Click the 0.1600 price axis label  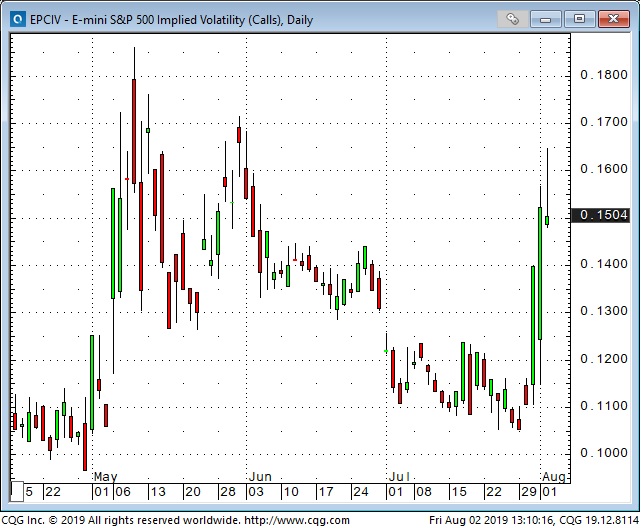click(x=604, y=169)
